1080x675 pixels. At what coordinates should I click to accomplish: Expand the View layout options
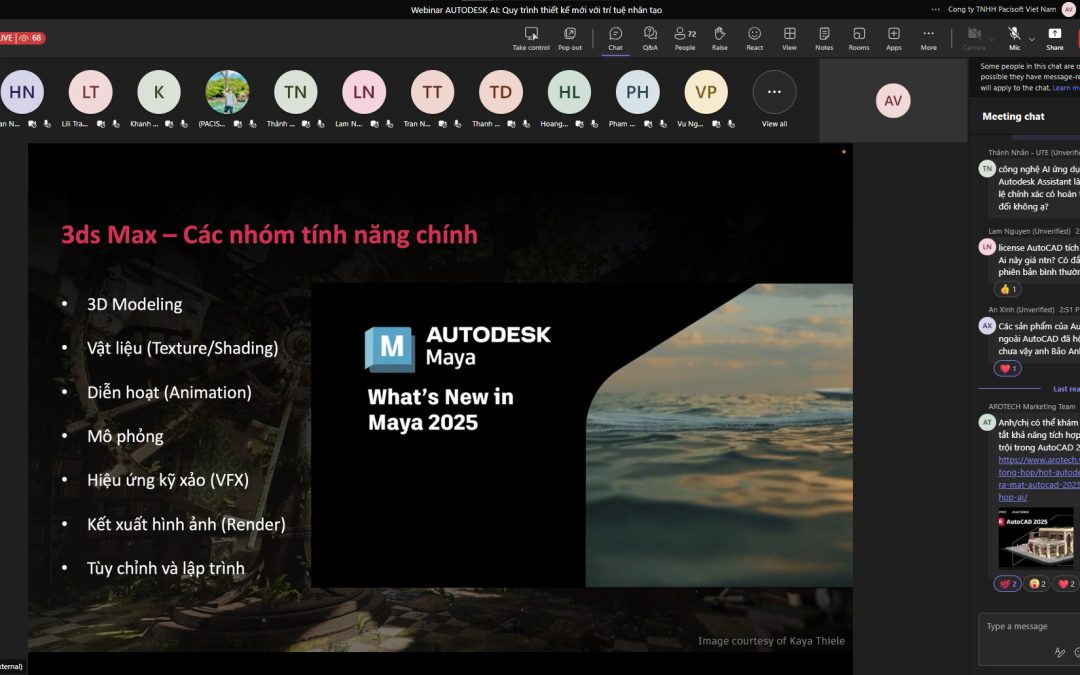coord(789,39)
